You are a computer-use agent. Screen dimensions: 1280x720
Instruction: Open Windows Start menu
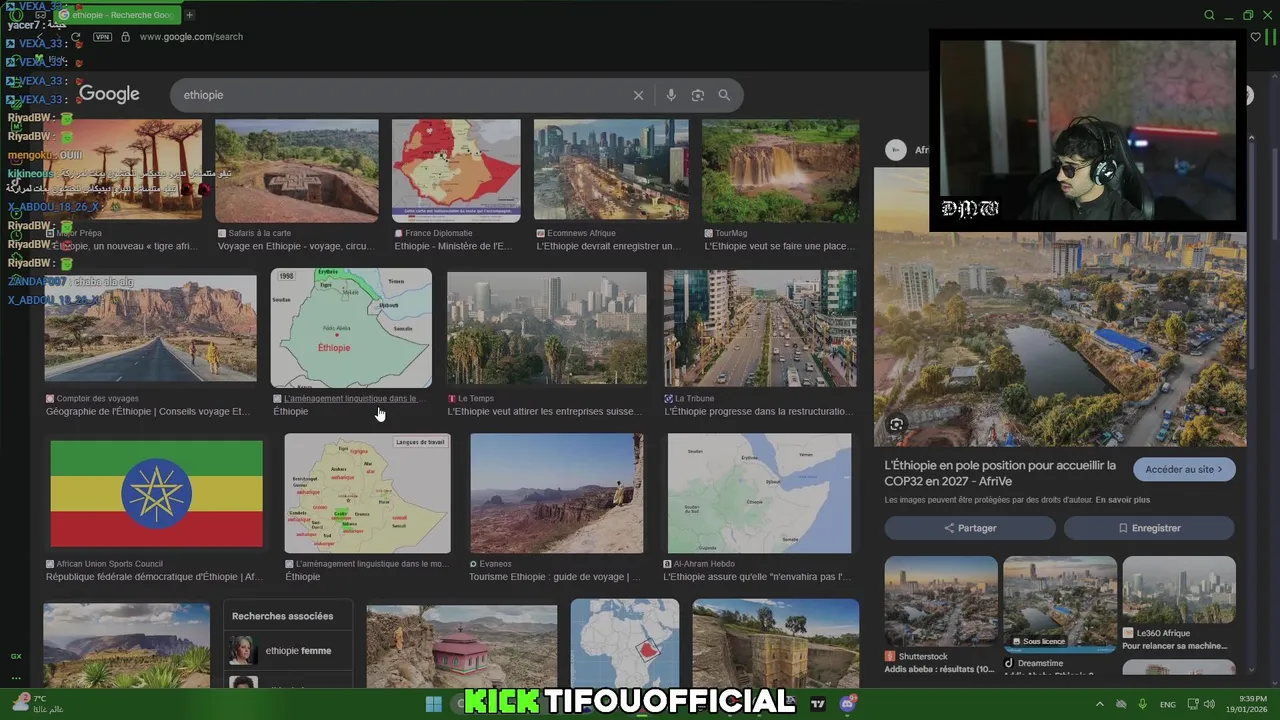(x=434, y=704)
